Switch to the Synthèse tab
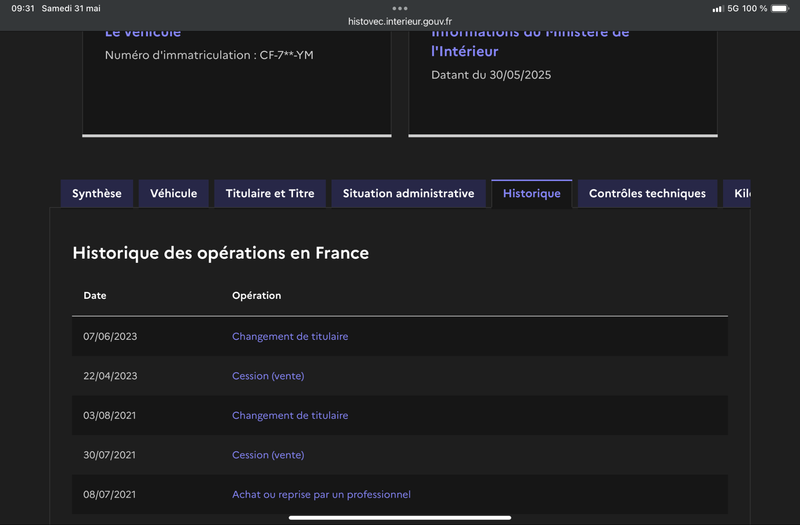Viewport: 800px width, 525px height. pyautogui.click(x=97, y=194)
